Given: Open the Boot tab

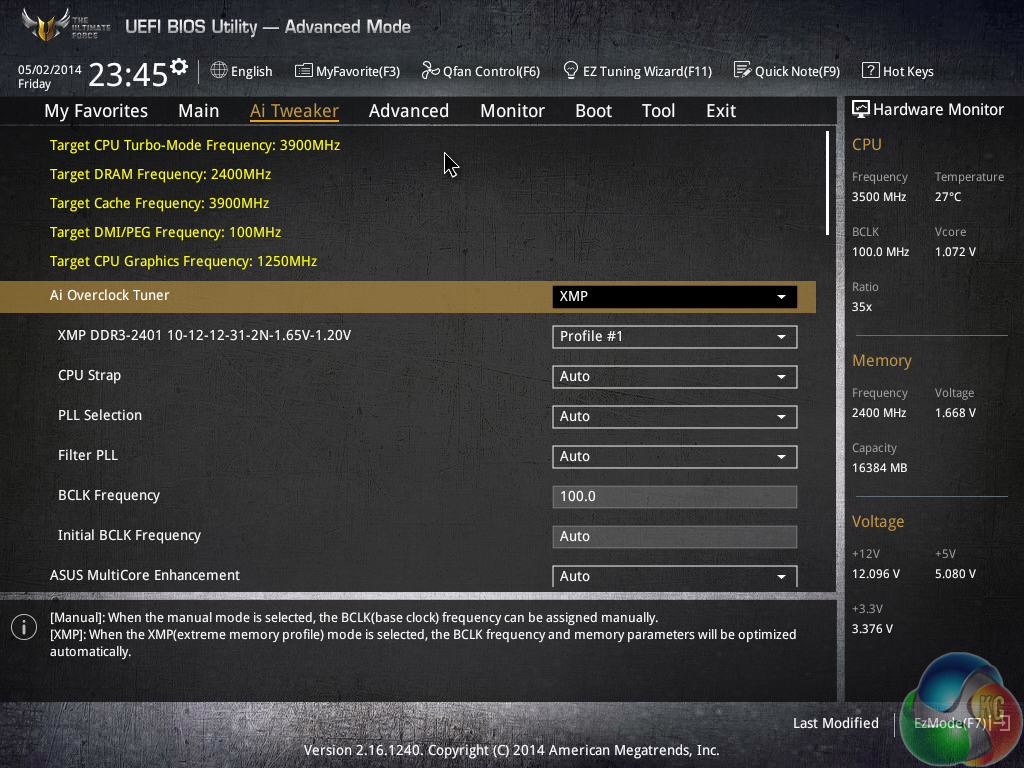Looking at the screenshot, I should click(x=593, y=111).
